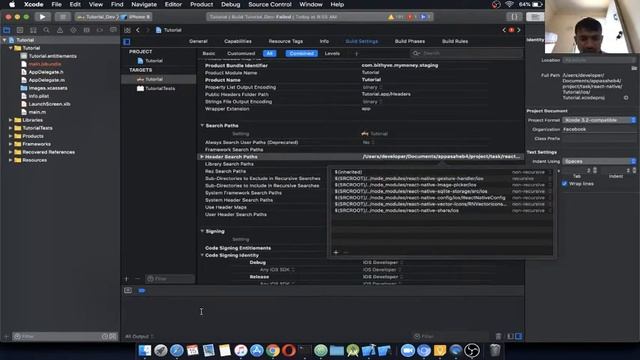Open the Breakpoint navigator icon
This screenshot has width=640, height=360.
(100, 30)
